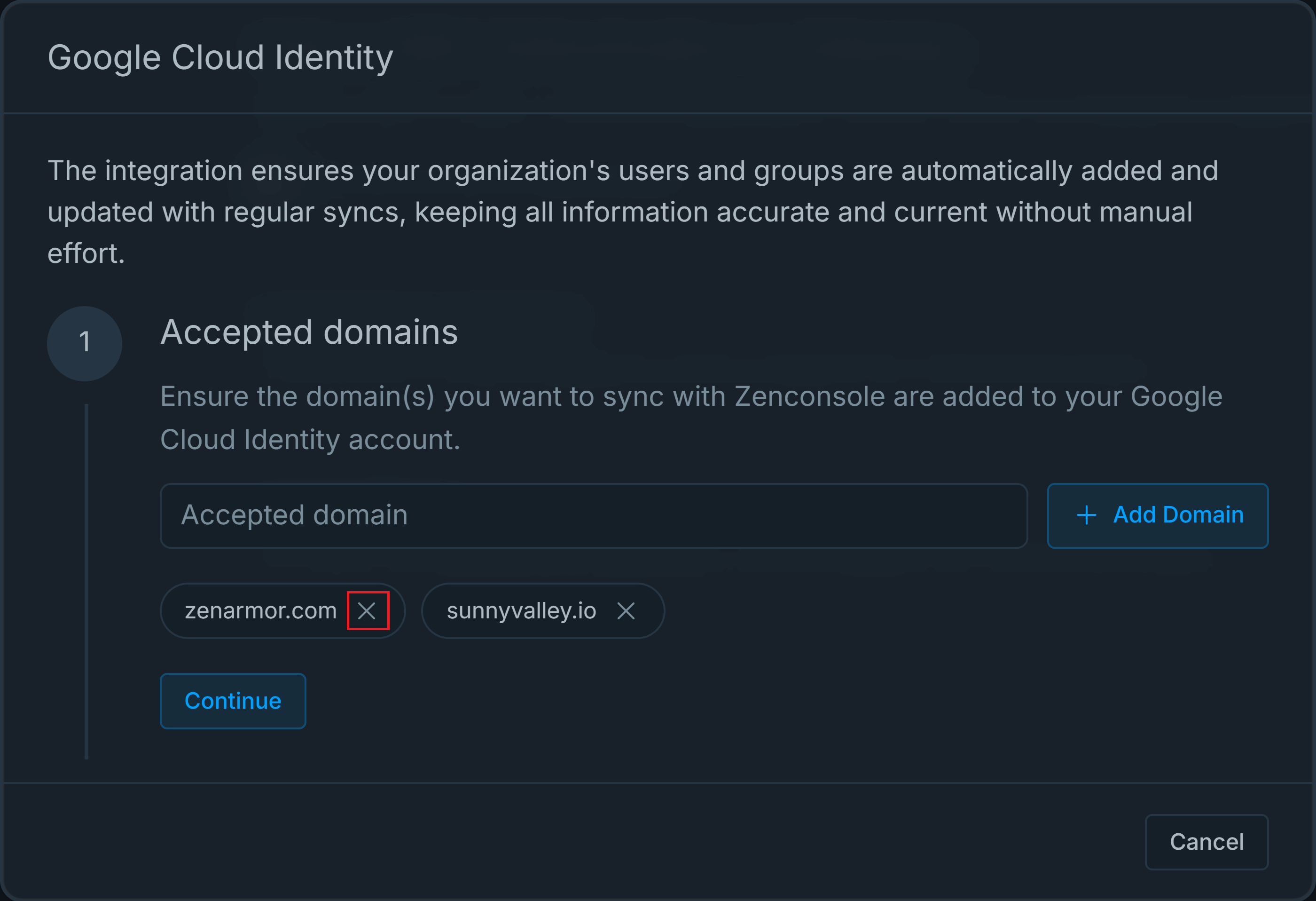Click the Continue button

coord(233,701)
